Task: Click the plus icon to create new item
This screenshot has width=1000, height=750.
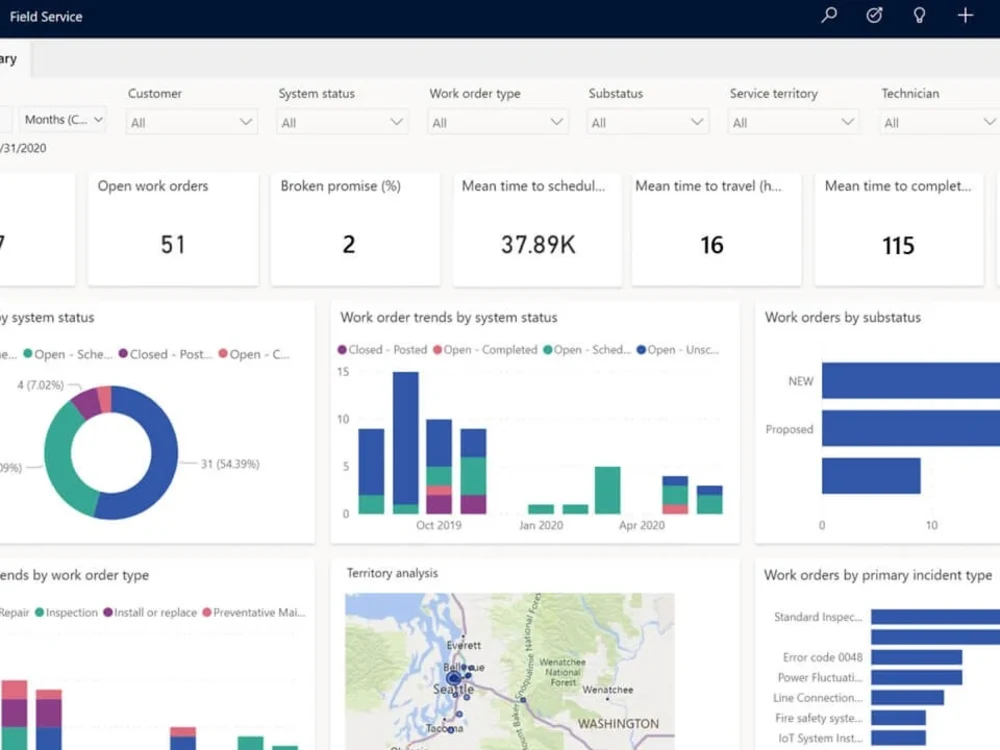Action: coord(964,15)
